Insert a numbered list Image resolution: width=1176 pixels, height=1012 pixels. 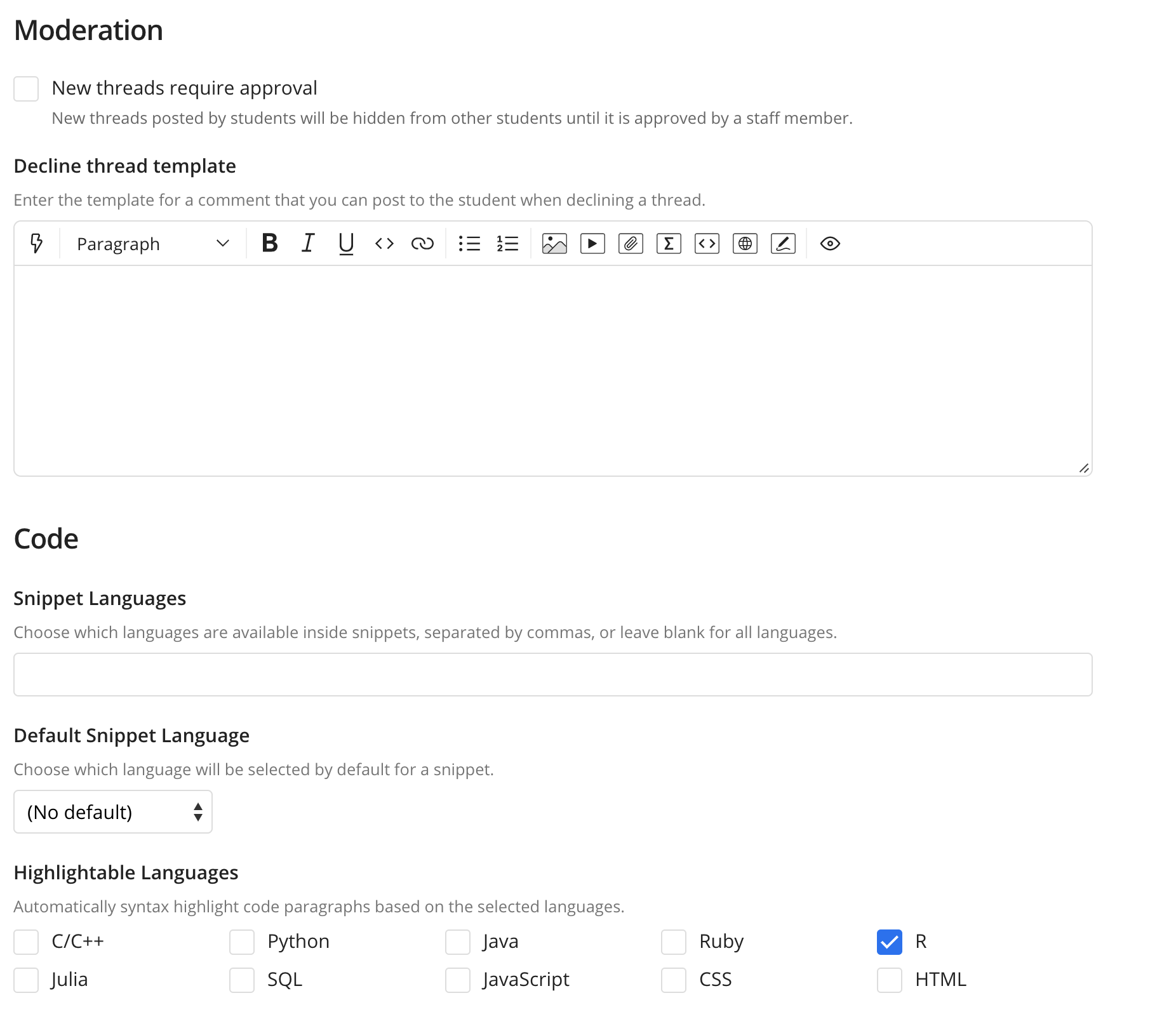[x=507, y=244]
